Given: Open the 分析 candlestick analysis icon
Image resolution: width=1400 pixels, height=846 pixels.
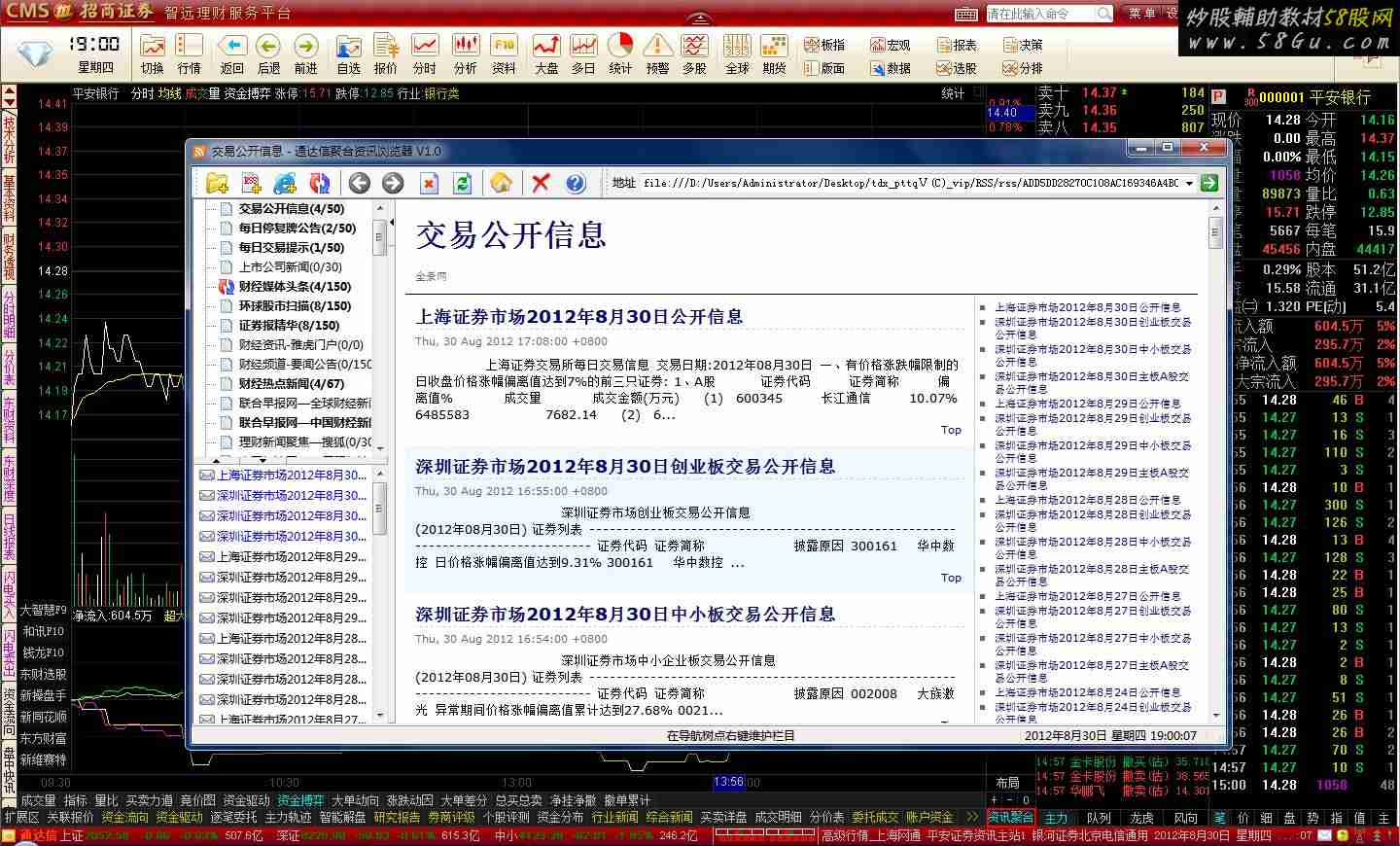Looking at the screenshot, I should 466,54.
